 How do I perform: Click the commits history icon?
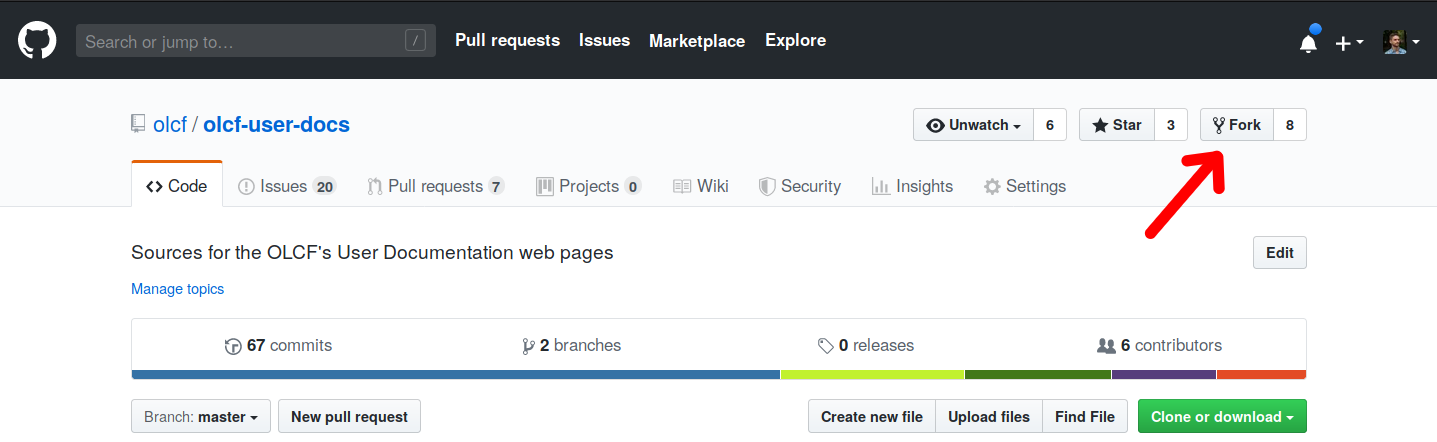[x=233, y=346]
